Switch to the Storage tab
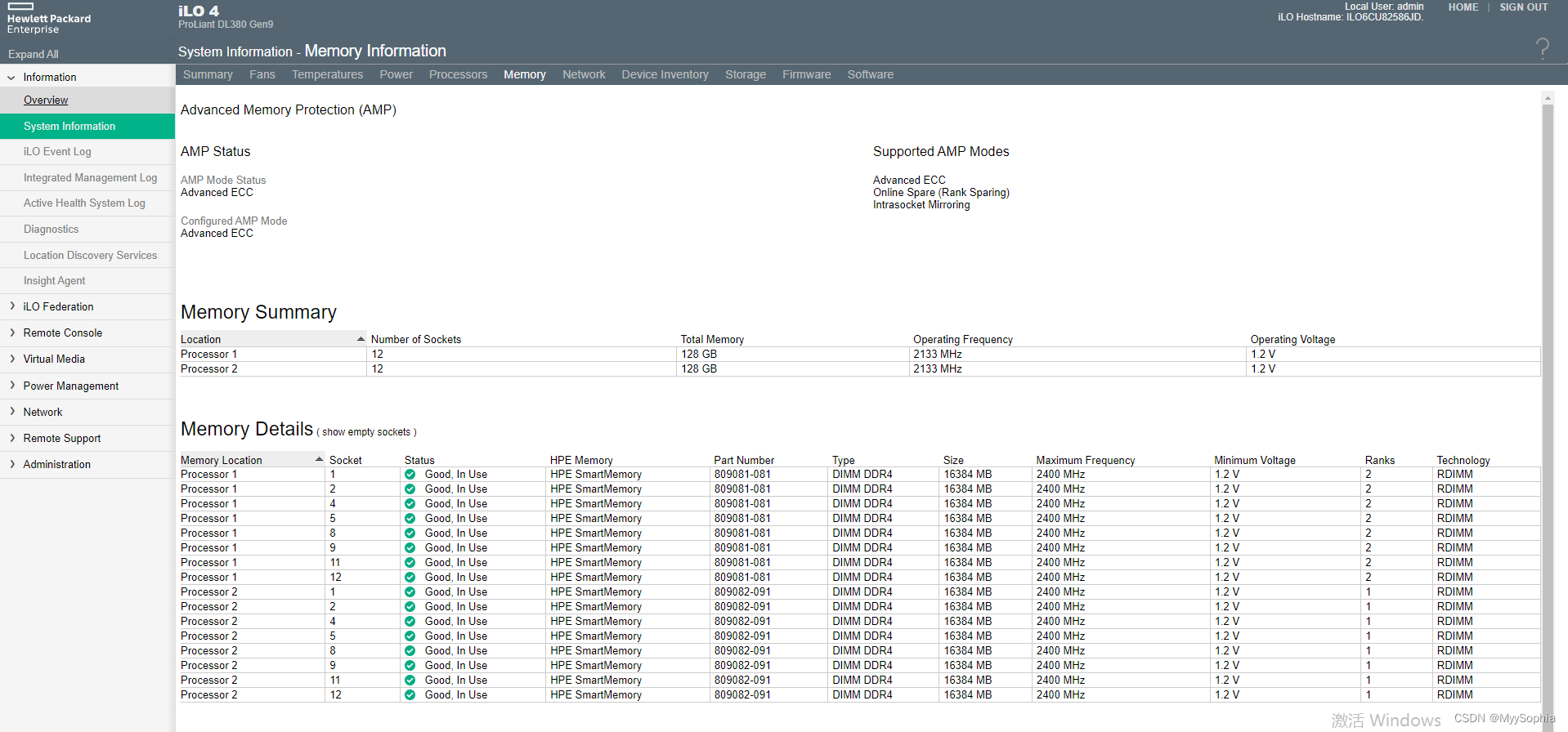 point(746,74)
